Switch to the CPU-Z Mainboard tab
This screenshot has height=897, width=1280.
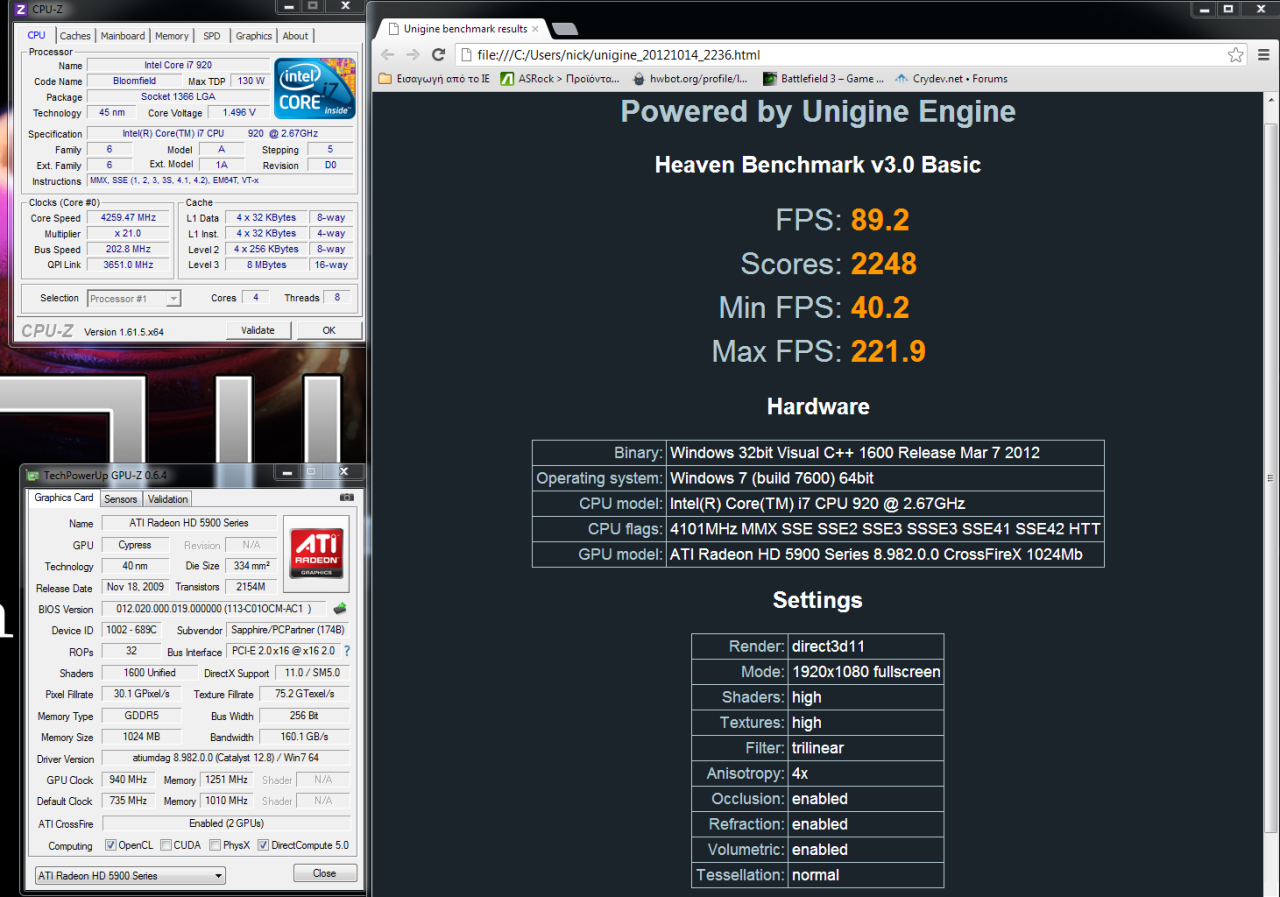(x=123, y=35)
